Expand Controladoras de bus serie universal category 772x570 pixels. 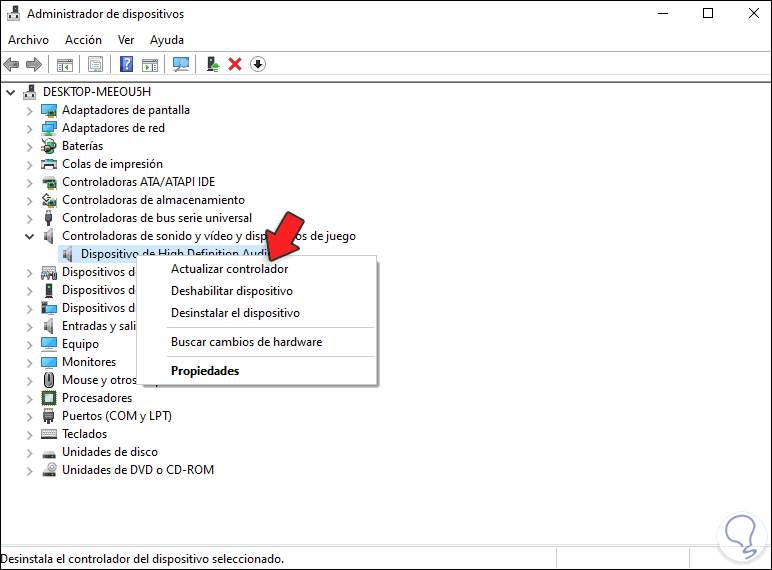(30, 219)
